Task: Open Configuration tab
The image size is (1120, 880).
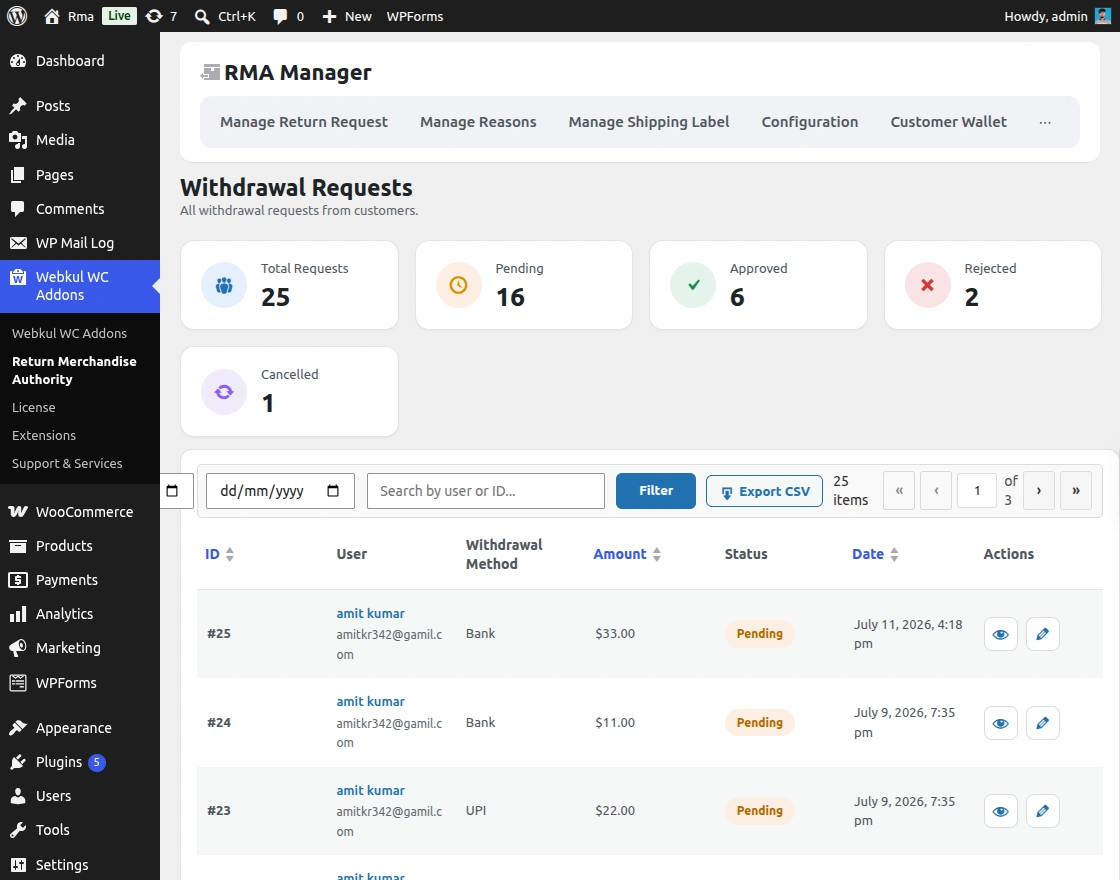Action: coord(809,122)
